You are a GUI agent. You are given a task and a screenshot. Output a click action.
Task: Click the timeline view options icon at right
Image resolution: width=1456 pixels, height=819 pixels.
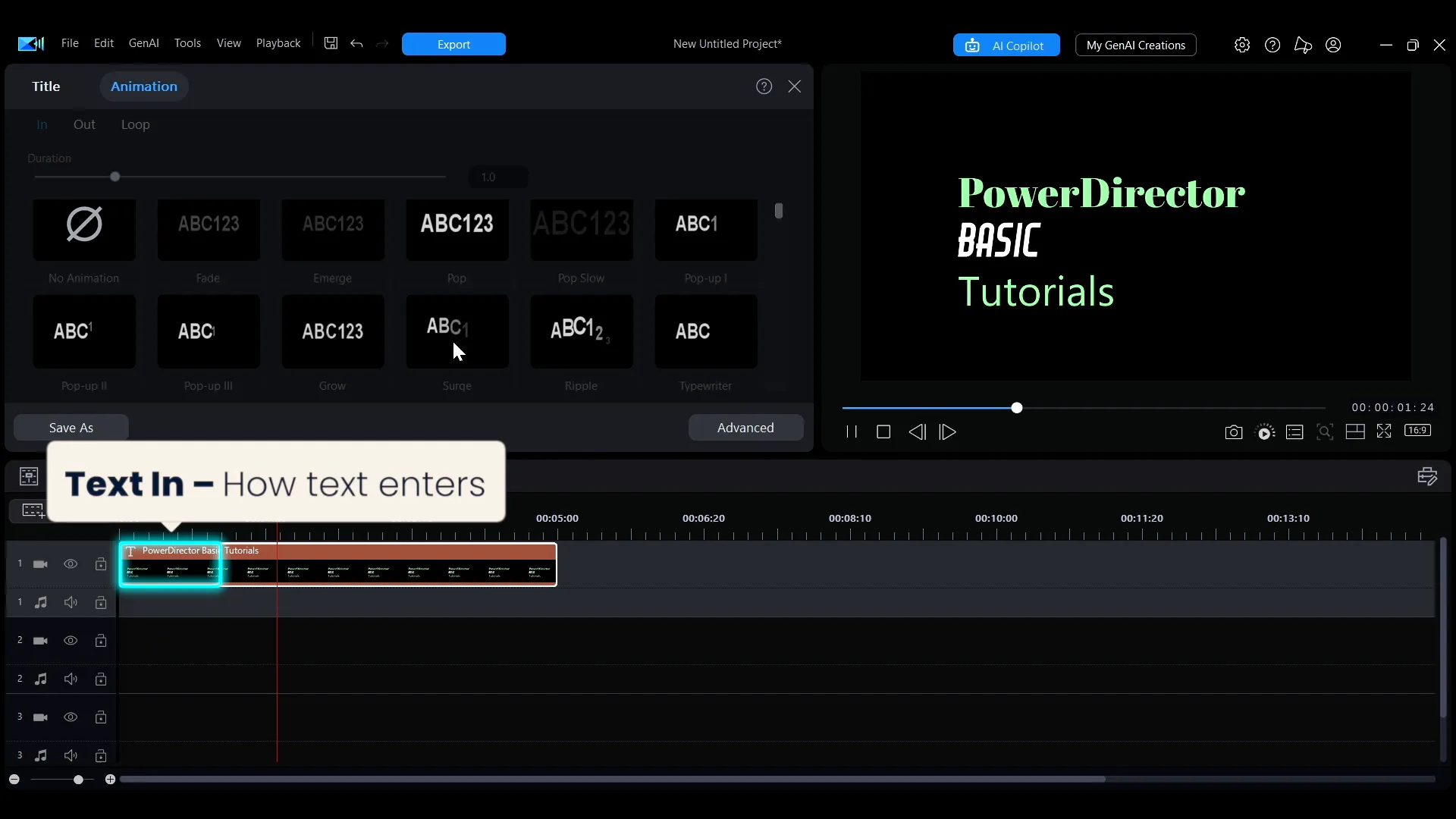(1427, 475)
